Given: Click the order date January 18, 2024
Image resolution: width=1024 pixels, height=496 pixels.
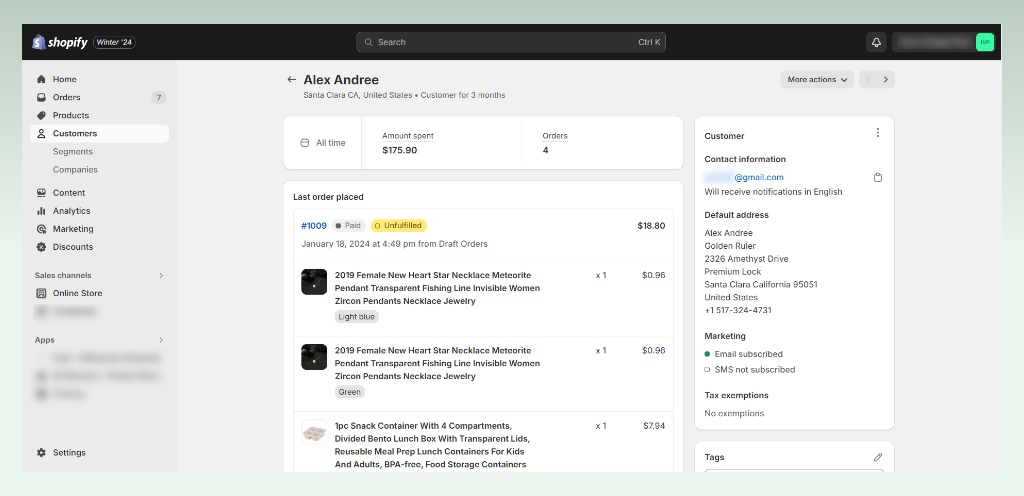Looking at the screenshot, I should click(x=394, y=244).
